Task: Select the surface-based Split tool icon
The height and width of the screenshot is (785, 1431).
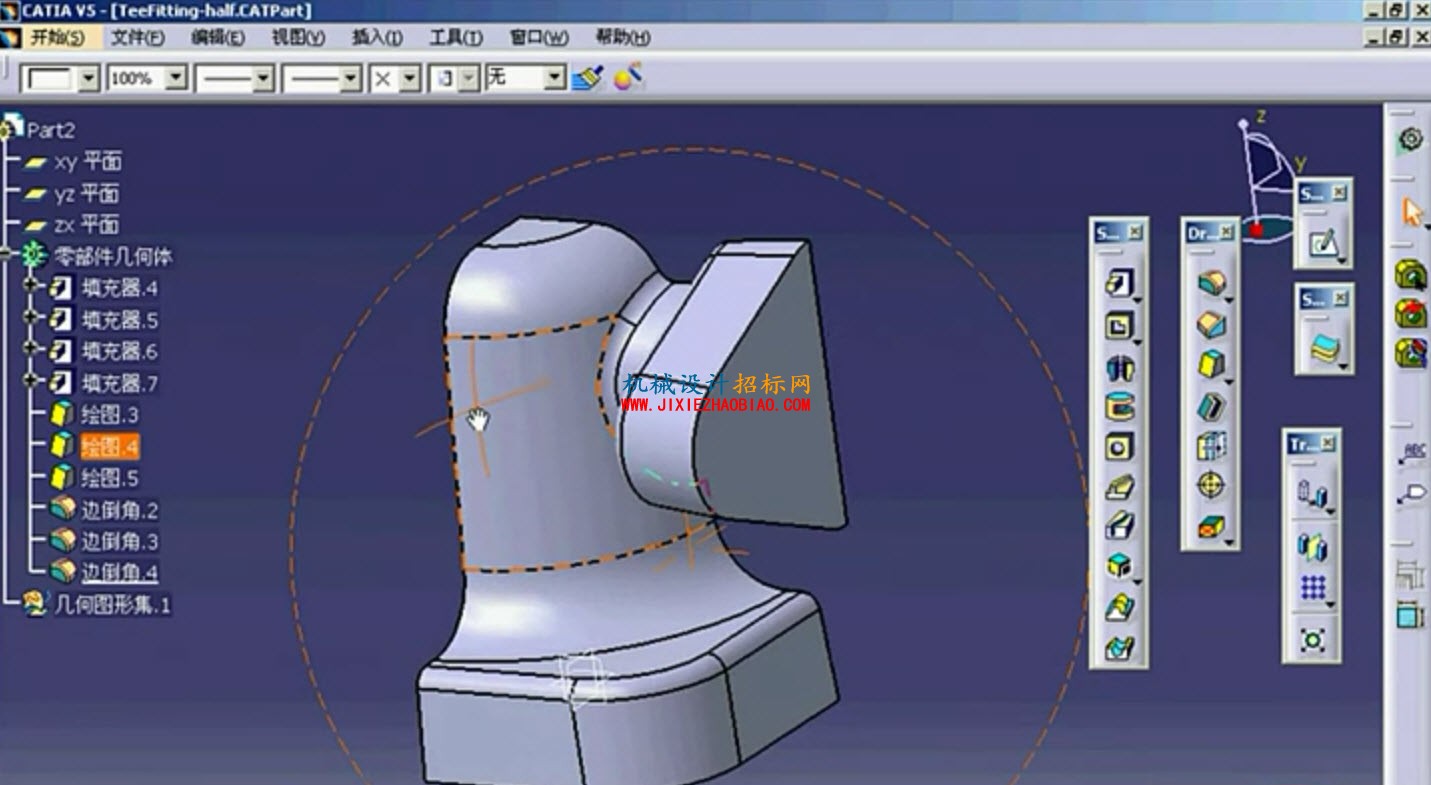Action: click(x=1324, y=348)
